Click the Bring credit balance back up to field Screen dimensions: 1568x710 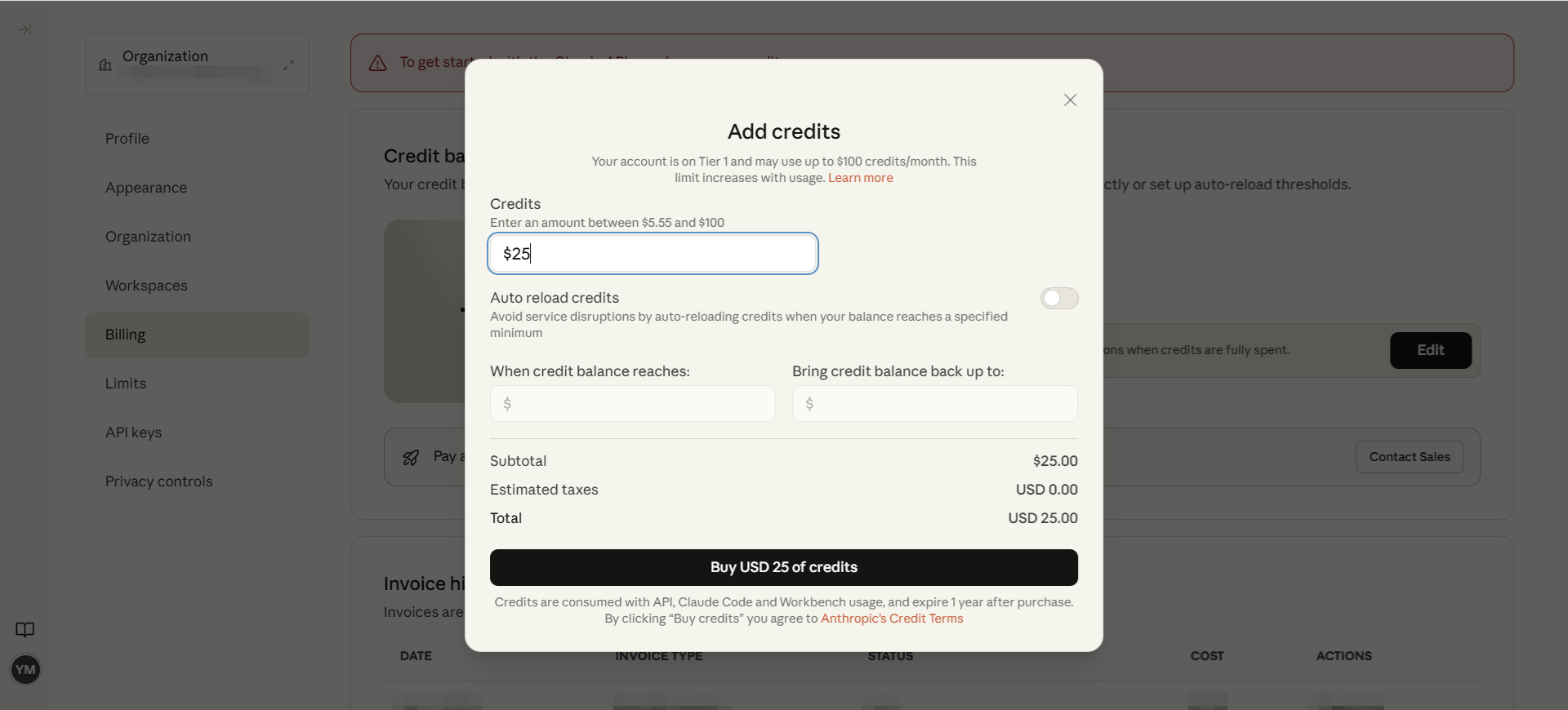click(x=935, y=404)
